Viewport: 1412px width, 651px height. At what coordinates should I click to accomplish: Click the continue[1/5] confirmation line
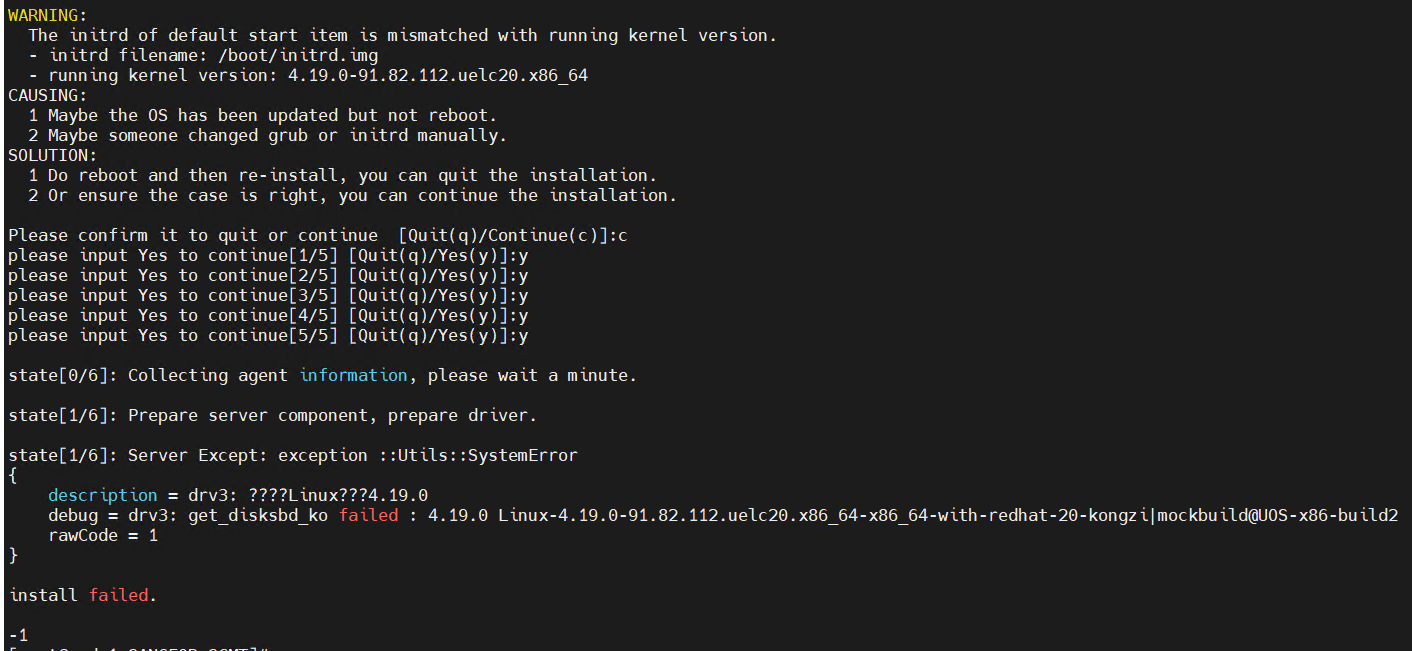tap(268, 255)
